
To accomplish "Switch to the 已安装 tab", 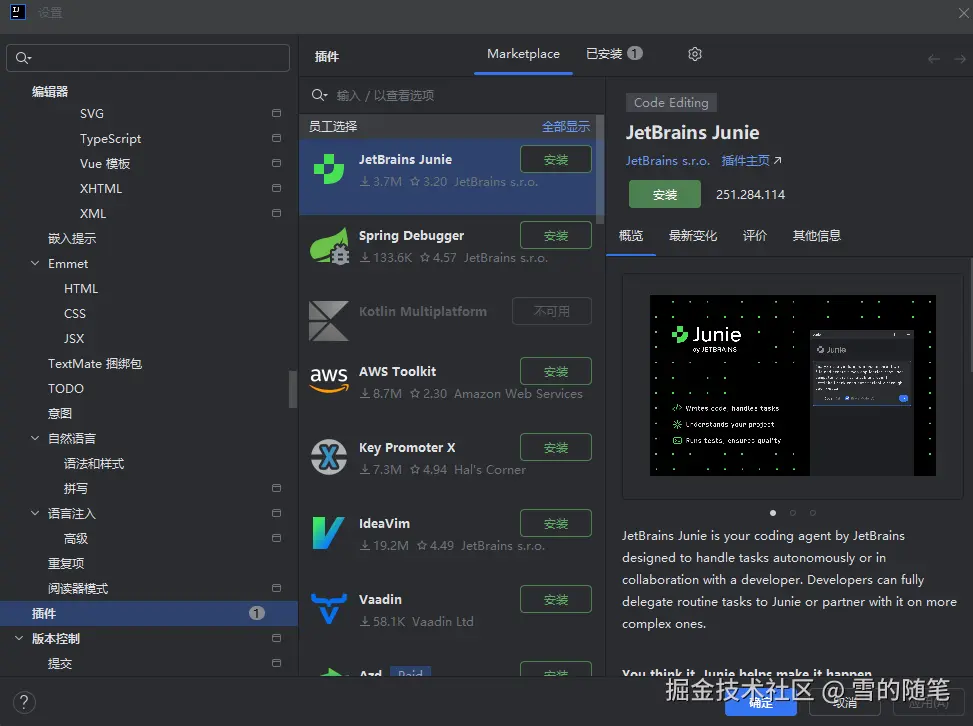I will 614,54.
